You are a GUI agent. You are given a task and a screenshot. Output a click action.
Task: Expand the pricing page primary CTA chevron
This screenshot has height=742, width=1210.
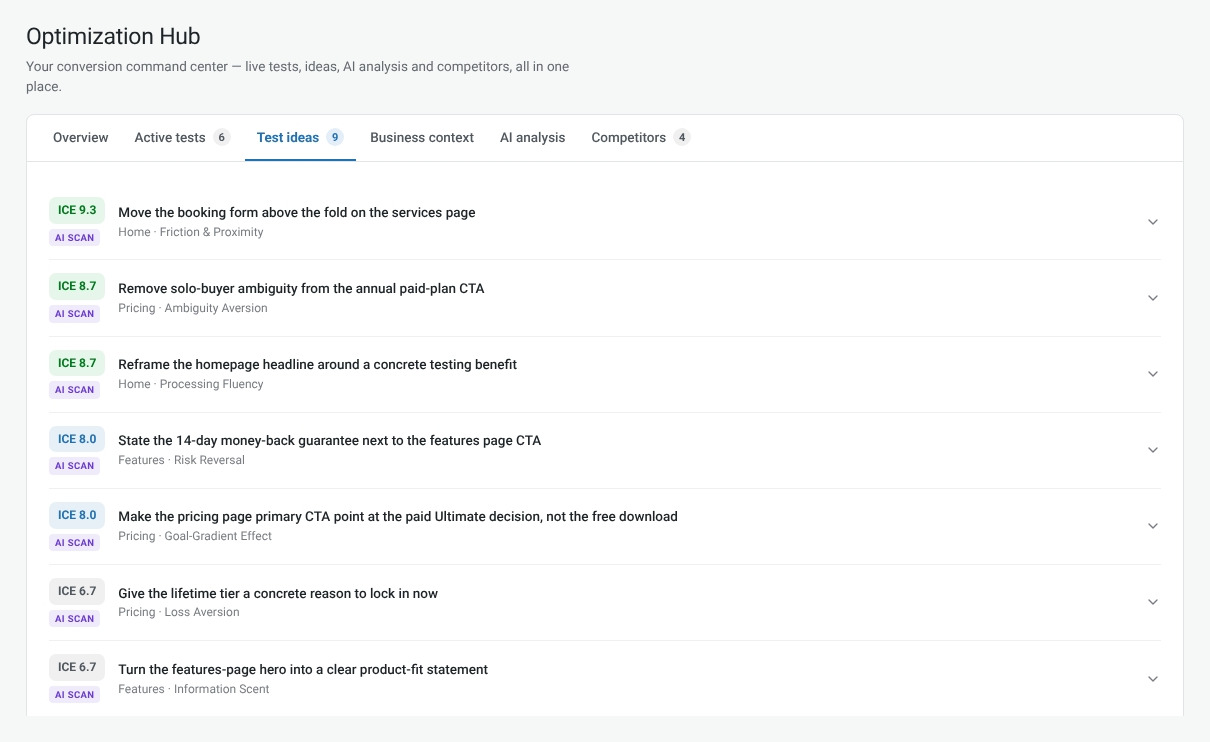(1152, 526)
